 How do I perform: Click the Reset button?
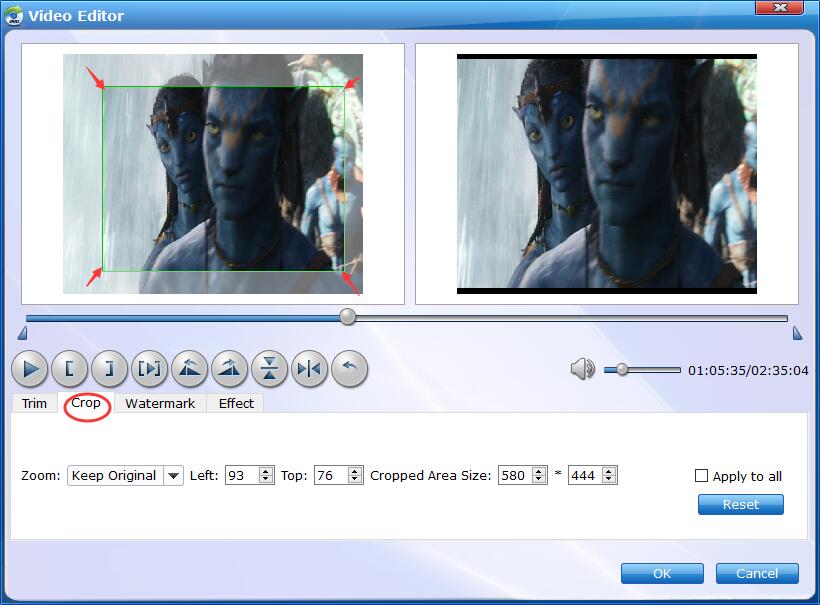741,505
